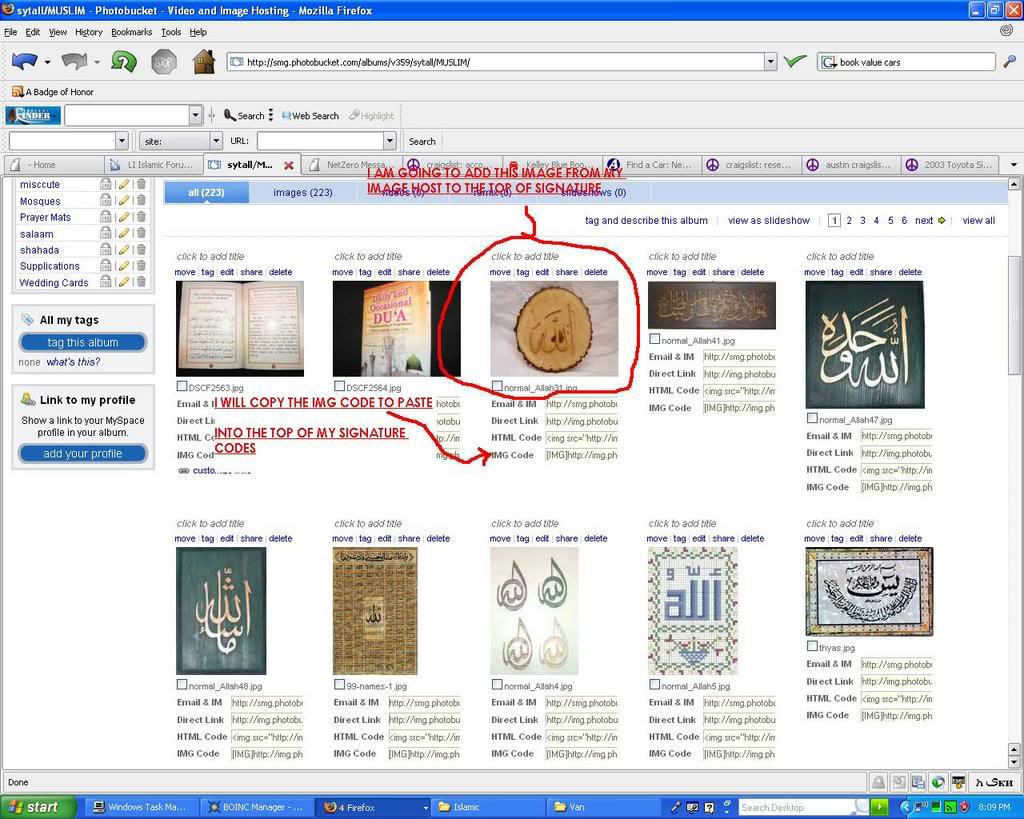Click the pencil edit icon for salaam album
Viewport: 1024px width, 819px height.
point(123,233)
